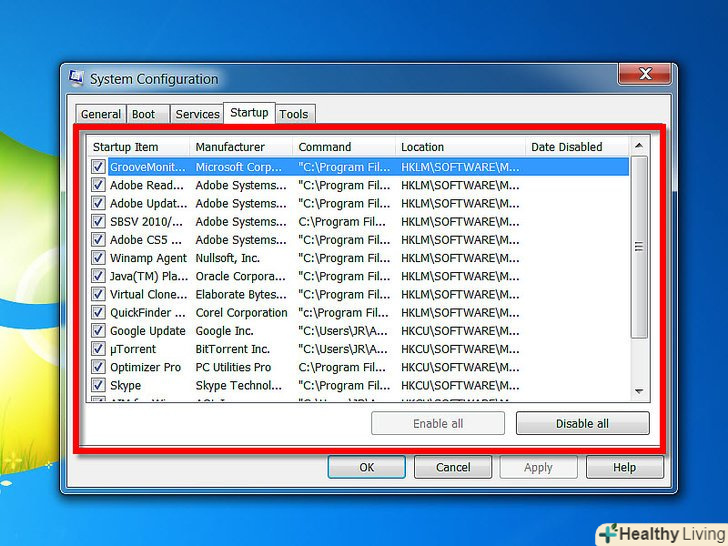This screenshot has height=546, width=728.
Task: Sort by the Command column header
Action: pos(344,147)
